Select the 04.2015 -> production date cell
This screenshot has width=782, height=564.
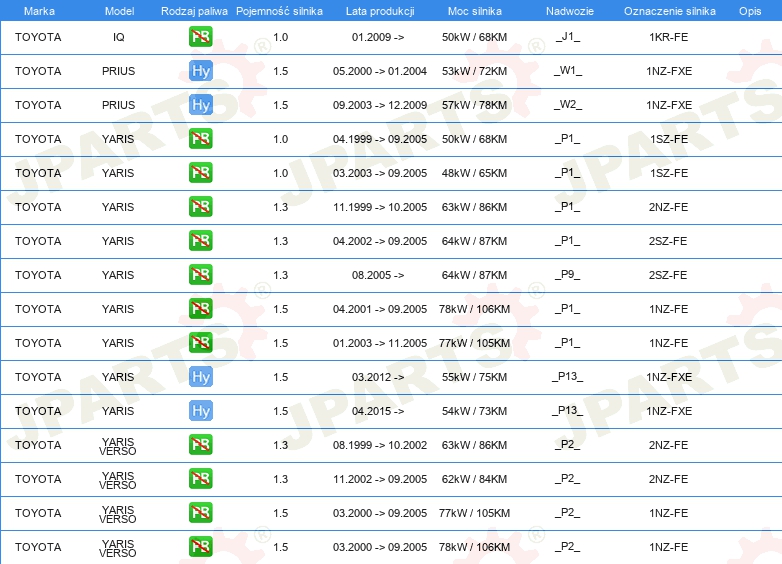[378, 410]
